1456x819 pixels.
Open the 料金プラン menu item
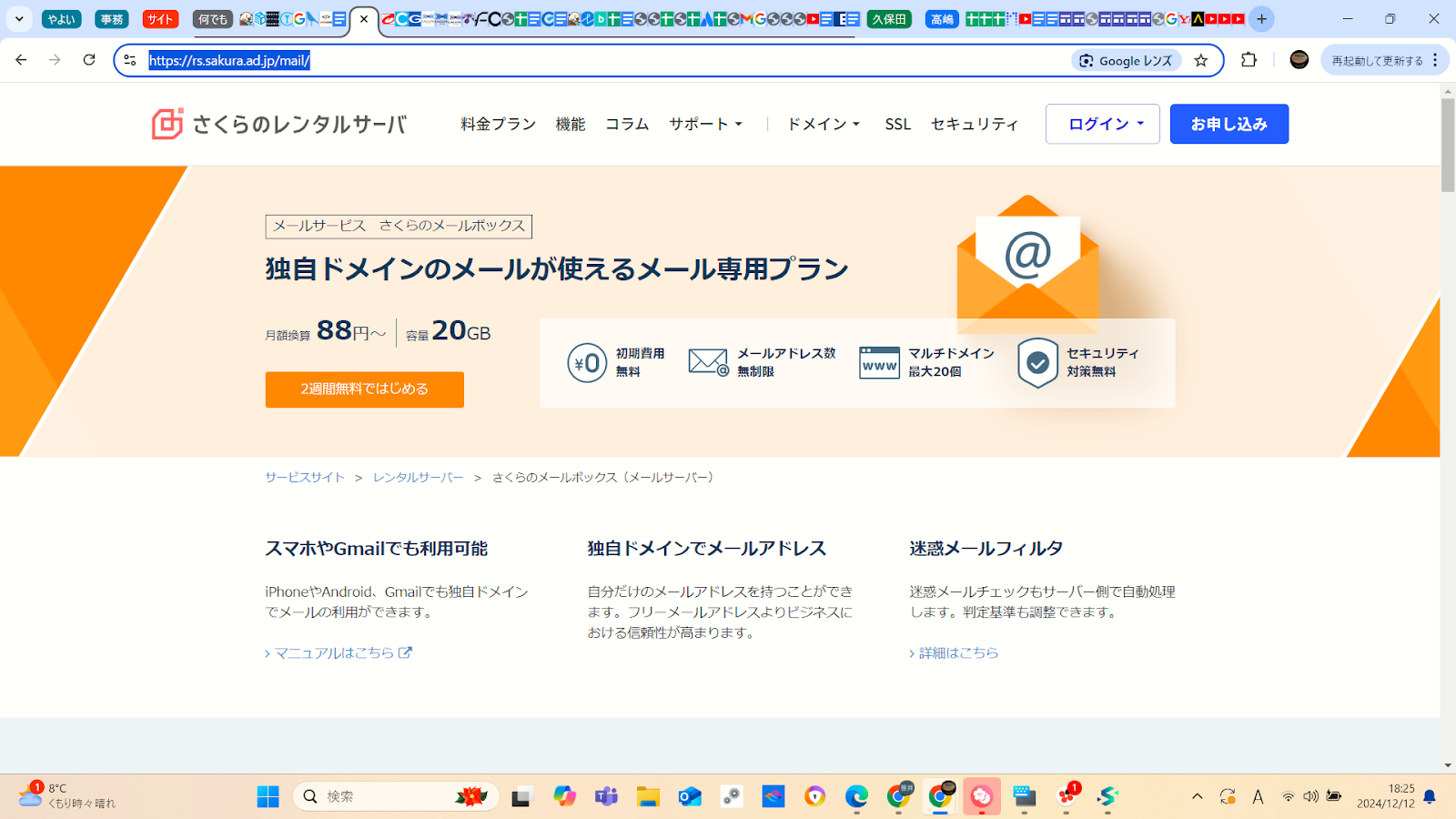pyautogui.click(x=499, y=124)
